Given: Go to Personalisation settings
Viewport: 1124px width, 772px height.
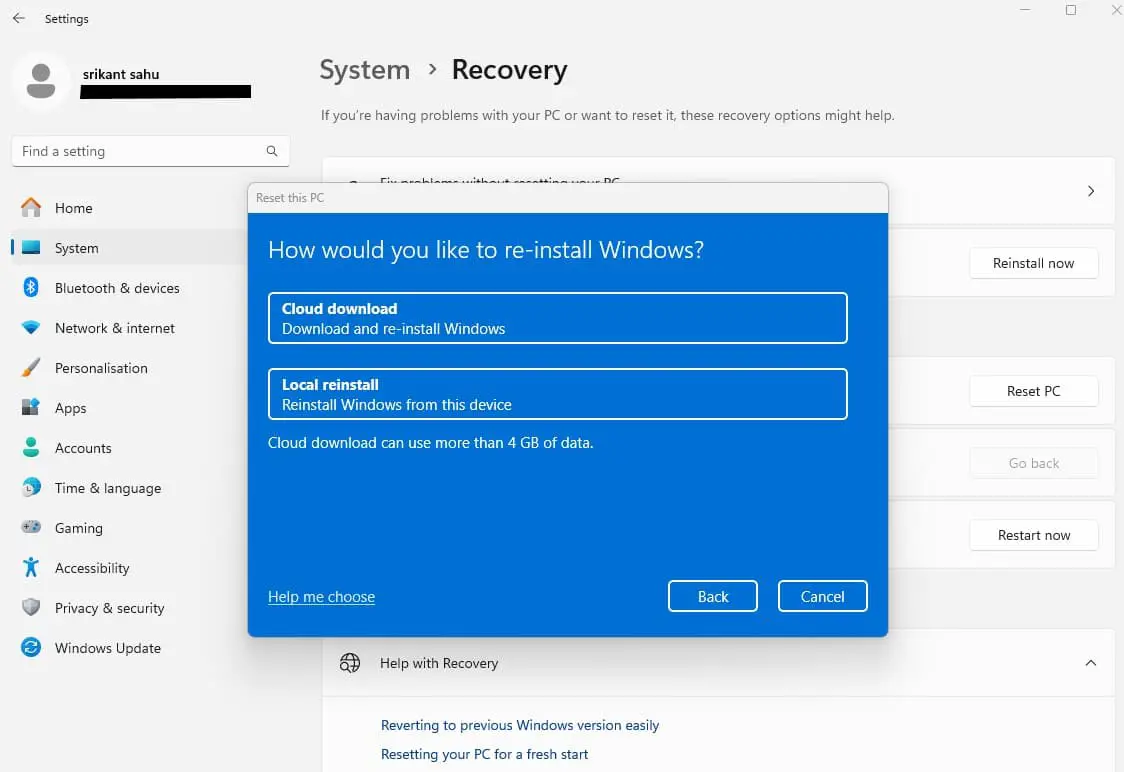Looking at the screenshot, I should coord(130,368).
